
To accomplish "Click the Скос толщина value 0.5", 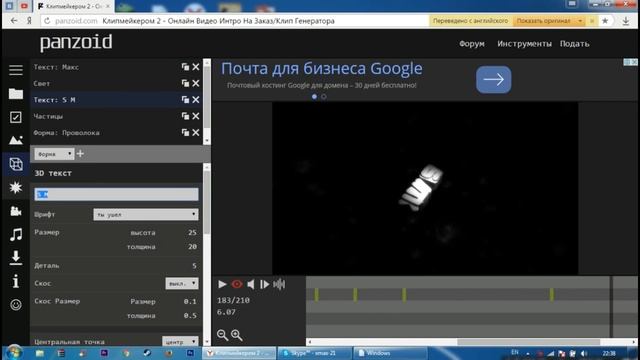I will coord(190,316).
